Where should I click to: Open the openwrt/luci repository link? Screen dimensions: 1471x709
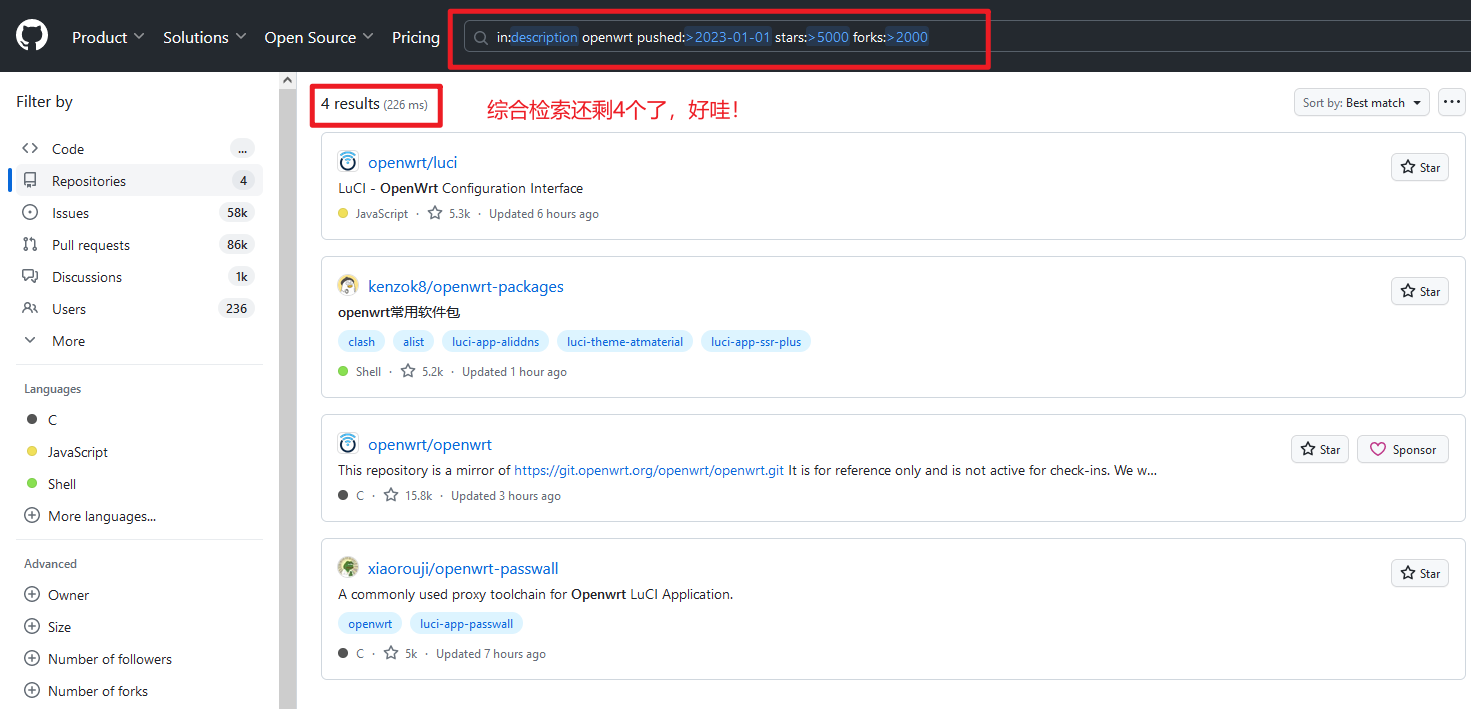pos(412,162)
